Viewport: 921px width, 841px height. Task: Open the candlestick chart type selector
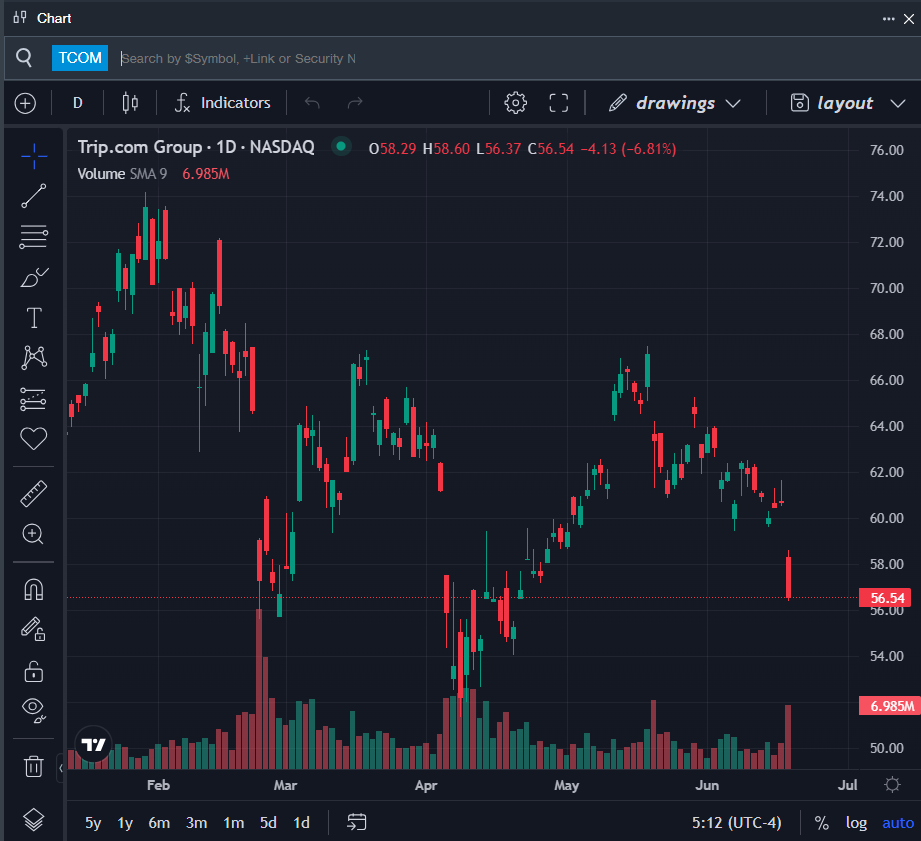pos(130,103)
